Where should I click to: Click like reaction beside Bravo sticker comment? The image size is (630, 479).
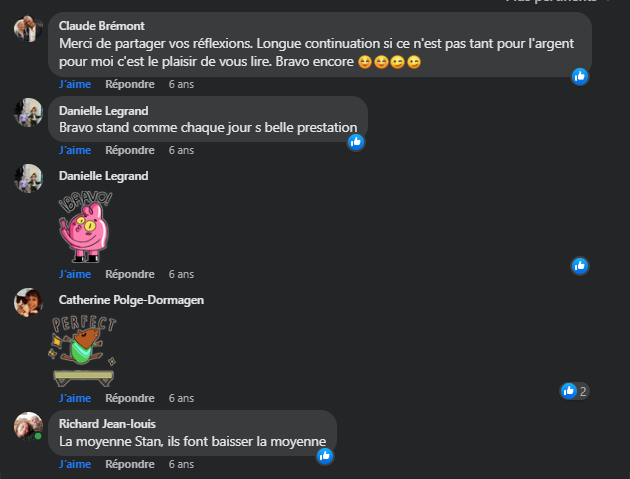coord(580,266)
